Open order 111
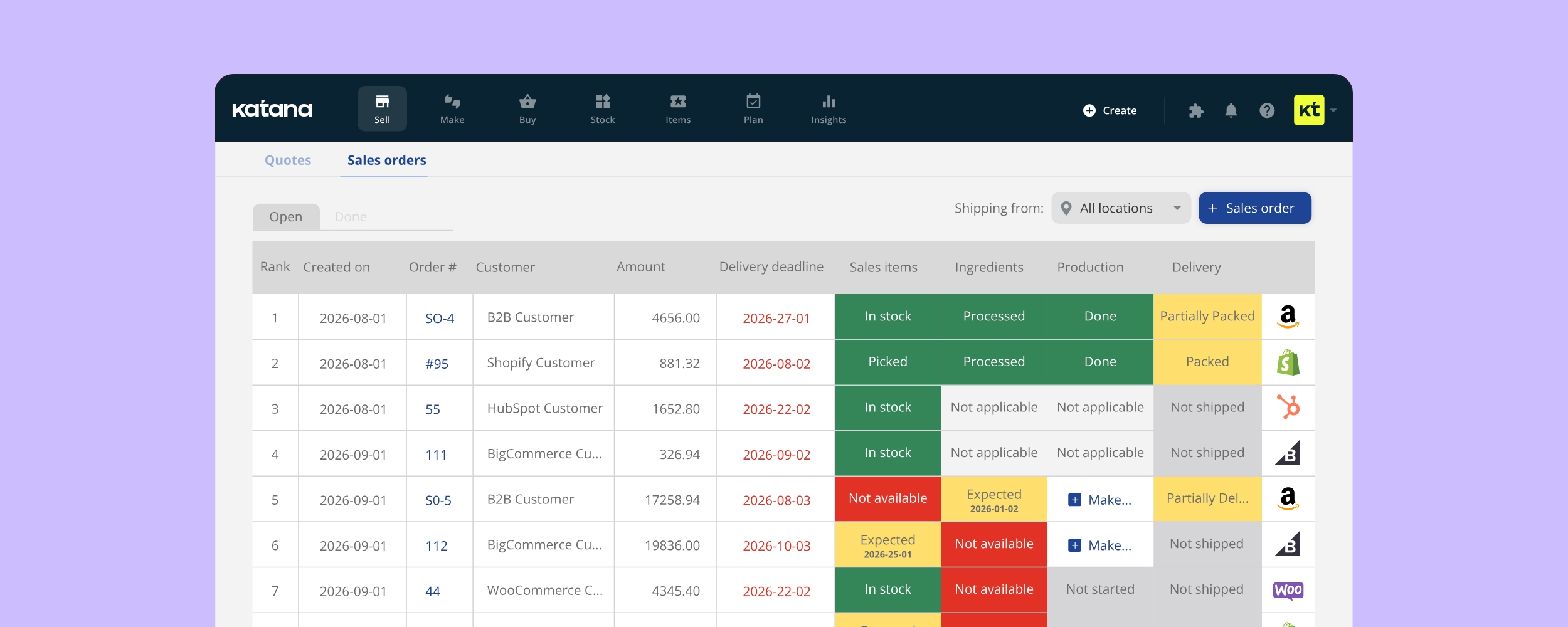This screenshot has width=1568, height=627. 436,455
